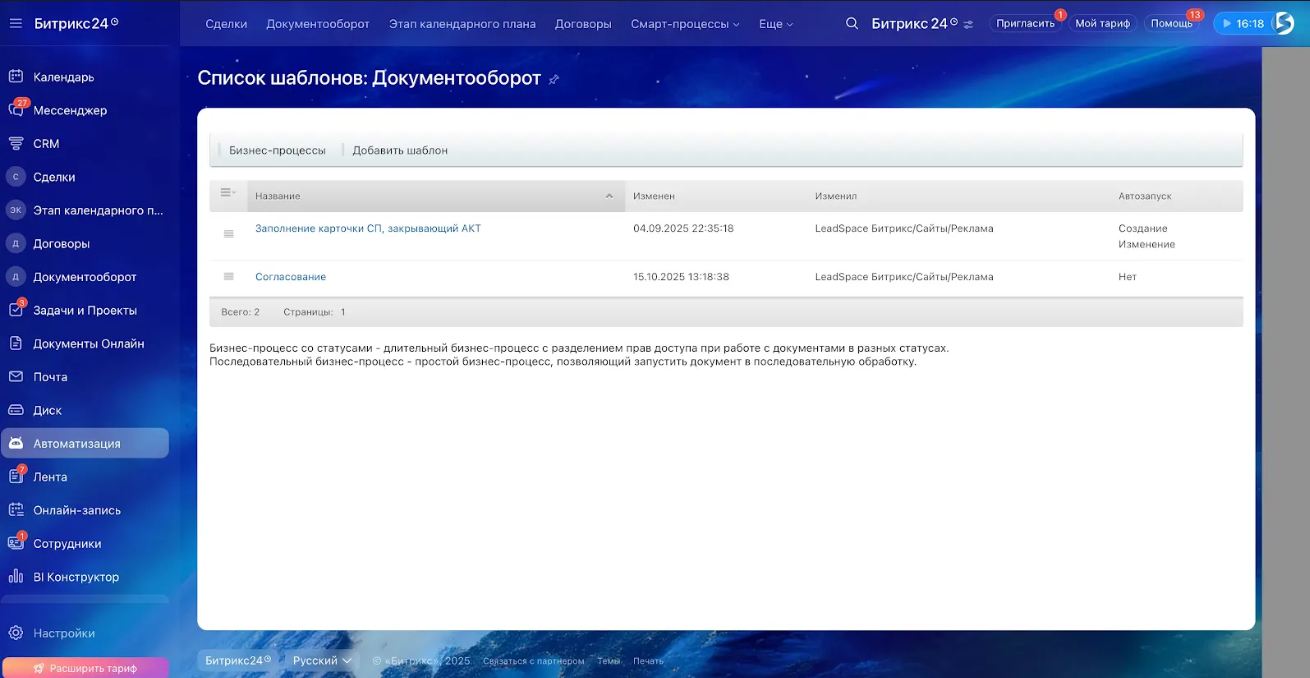The height and width of the screenshot is (678, 1310).
Task: Open the Русский language selector
Action: [322, 661]
